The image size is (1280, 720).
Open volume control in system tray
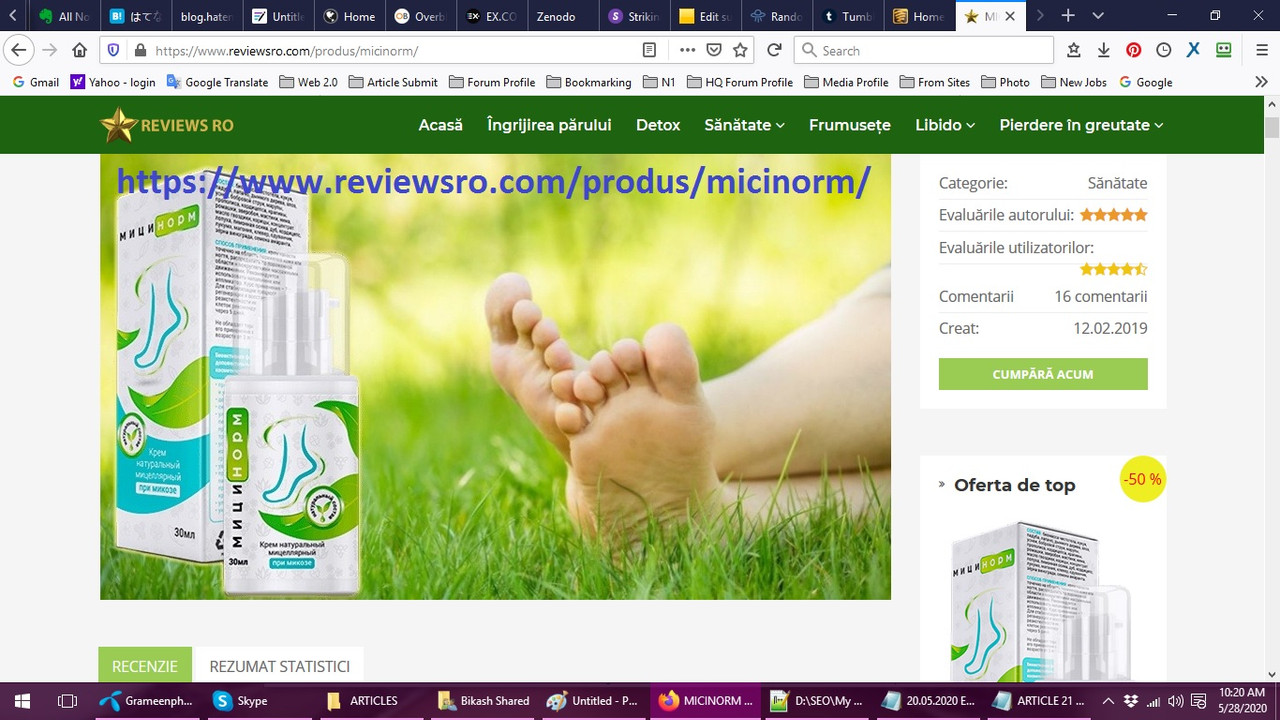1176,701
